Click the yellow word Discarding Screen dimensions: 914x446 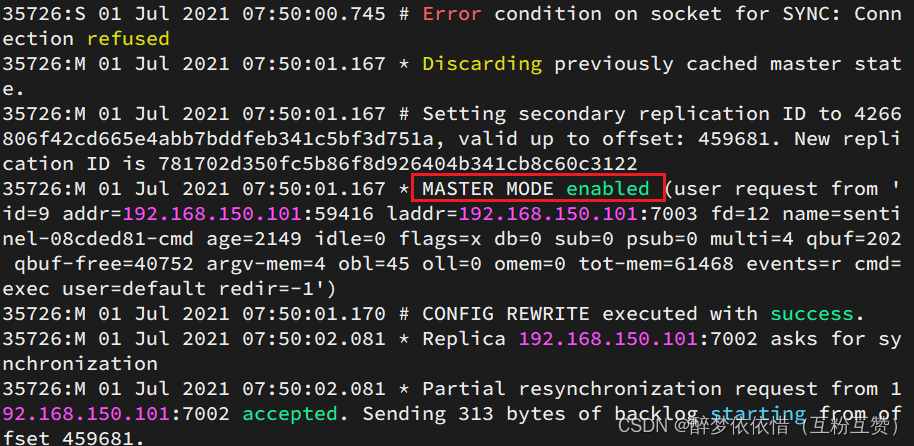click(482, 64)
